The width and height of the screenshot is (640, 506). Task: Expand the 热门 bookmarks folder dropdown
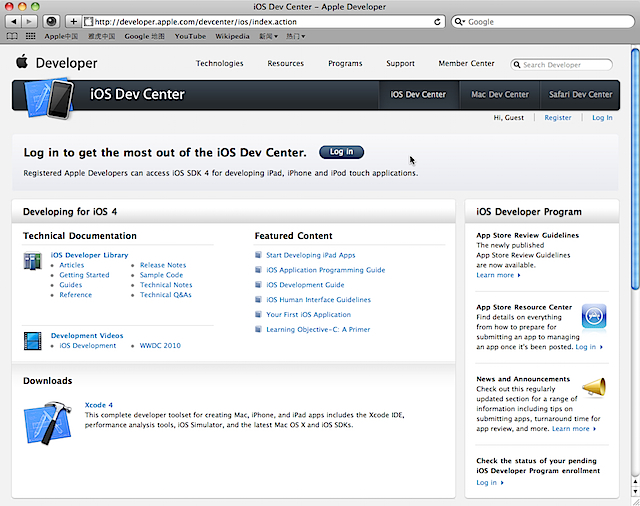point(296,36)
